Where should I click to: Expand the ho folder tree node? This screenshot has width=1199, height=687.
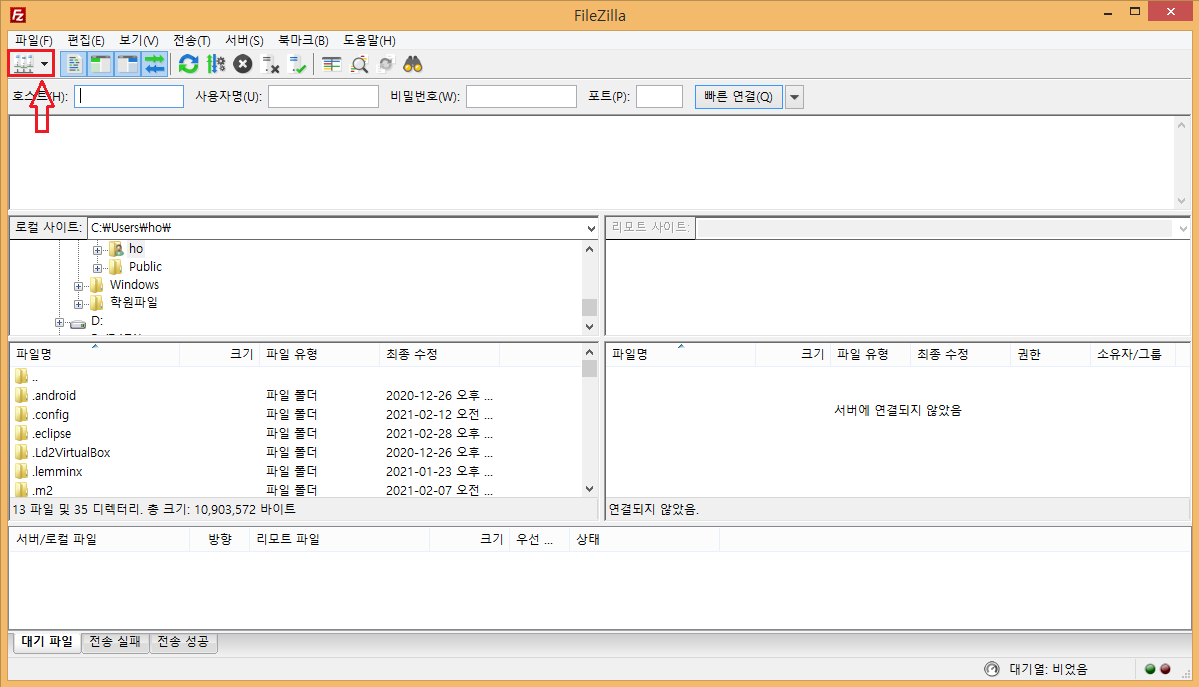pyautogui.click(x=97, y=250)
